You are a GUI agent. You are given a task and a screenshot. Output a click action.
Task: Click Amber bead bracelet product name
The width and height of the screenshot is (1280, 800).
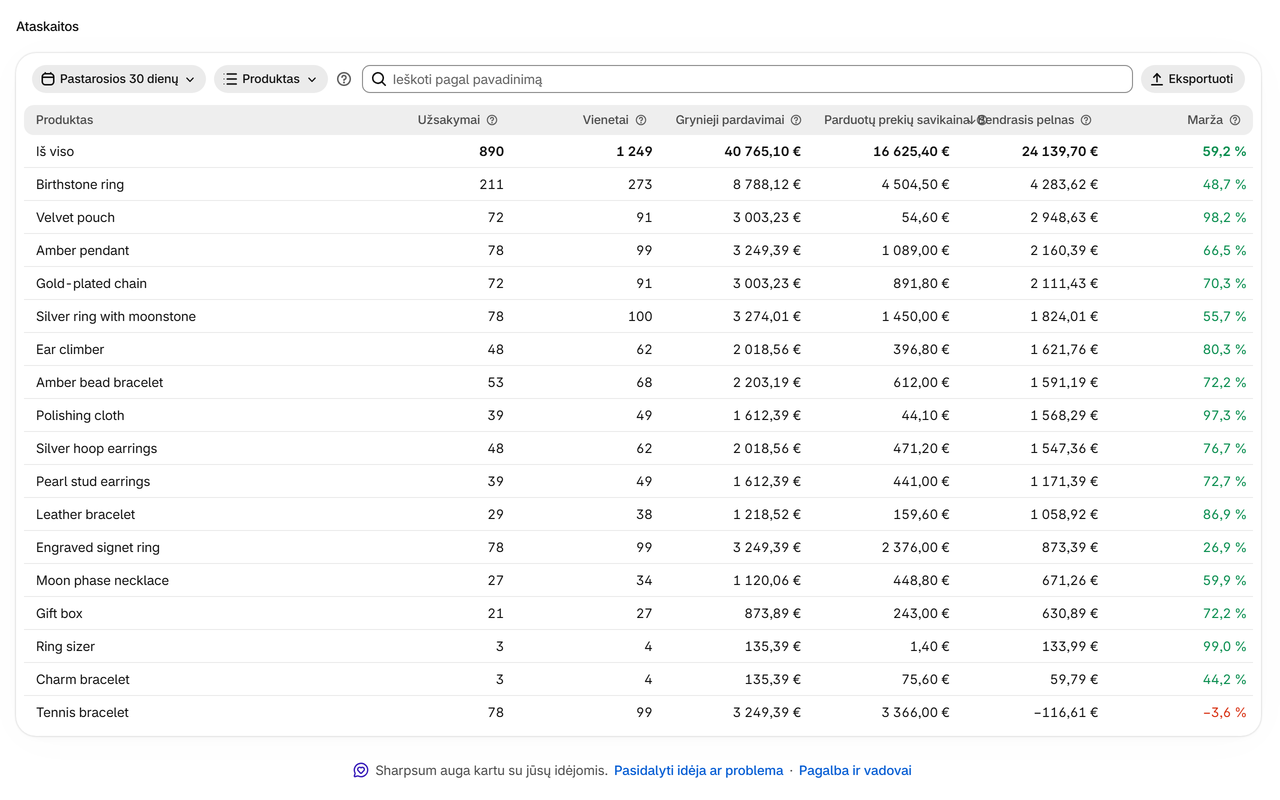[99, 382]
